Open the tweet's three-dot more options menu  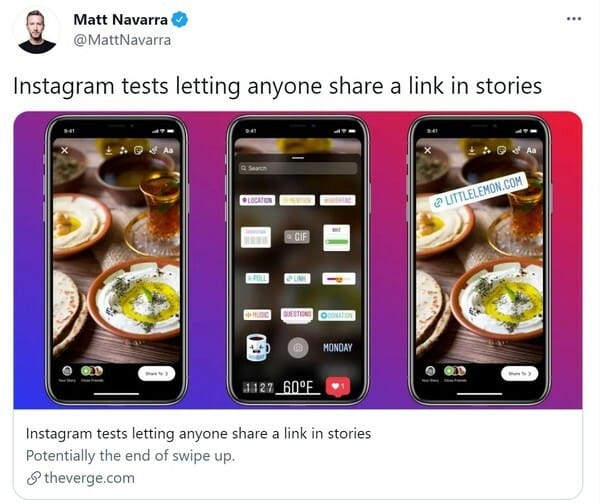coord(574,19)
